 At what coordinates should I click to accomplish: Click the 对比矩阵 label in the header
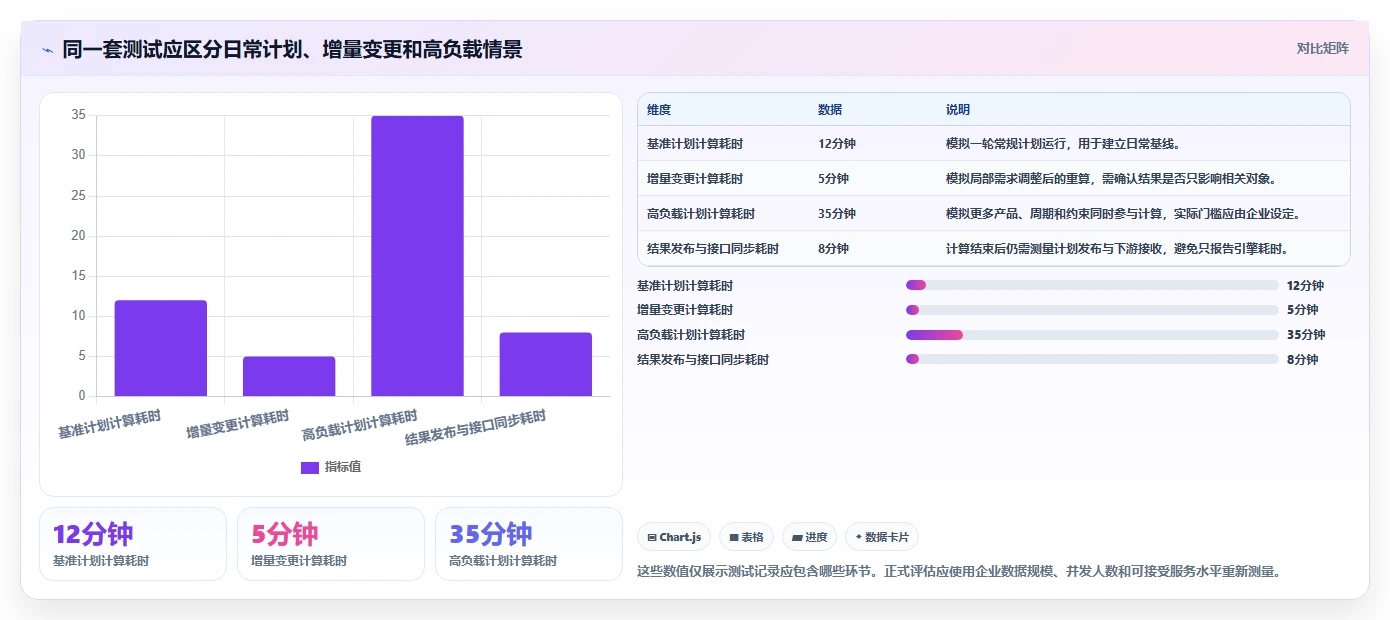[1322, 48]
